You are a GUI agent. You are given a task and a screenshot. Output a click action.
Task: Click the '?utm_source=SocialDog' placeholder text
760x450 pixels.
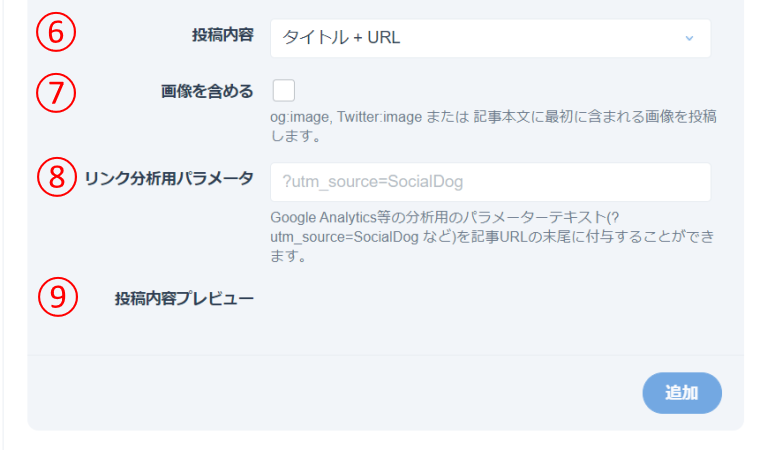coord(372,182)
